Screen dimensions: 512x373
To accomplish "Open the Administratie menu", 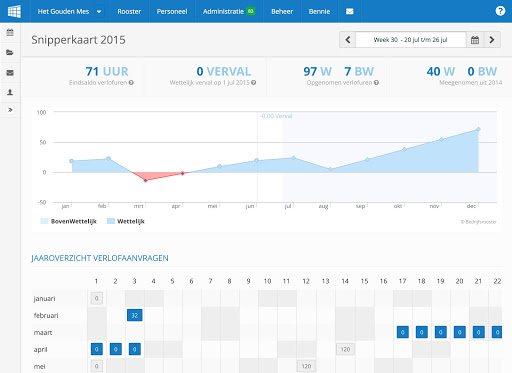I will (229, 11).
